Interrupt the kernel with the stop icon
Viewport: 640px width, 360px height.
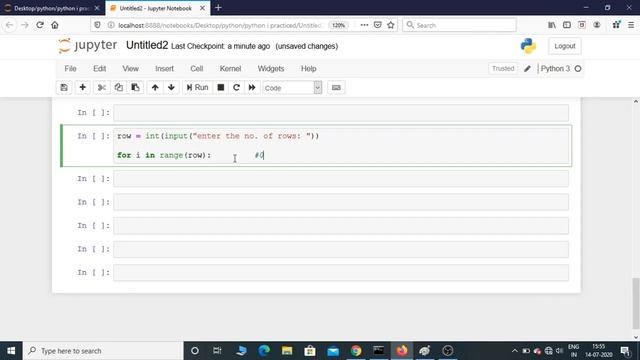pyautogui.click(x=221, y=87)
